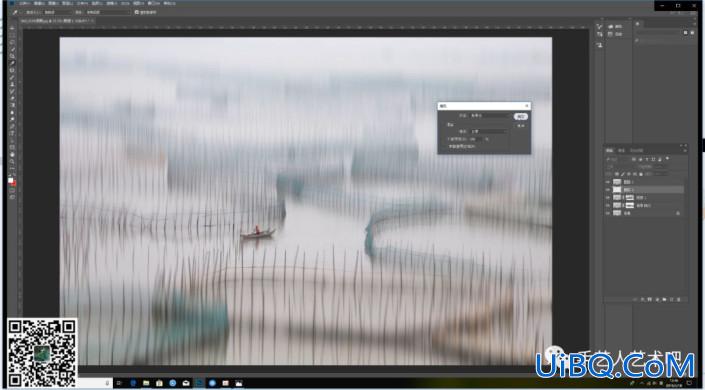Open the blending Mode dropdown in Fill dialog

tap(489, 131)
